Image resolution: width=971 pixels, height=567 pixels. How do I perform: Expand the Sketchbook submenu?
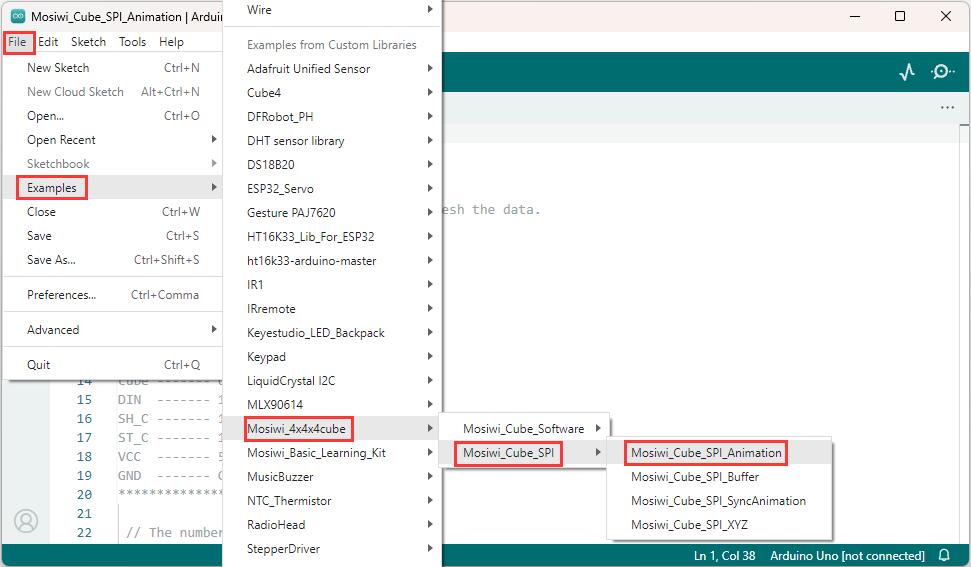(113, 163)
